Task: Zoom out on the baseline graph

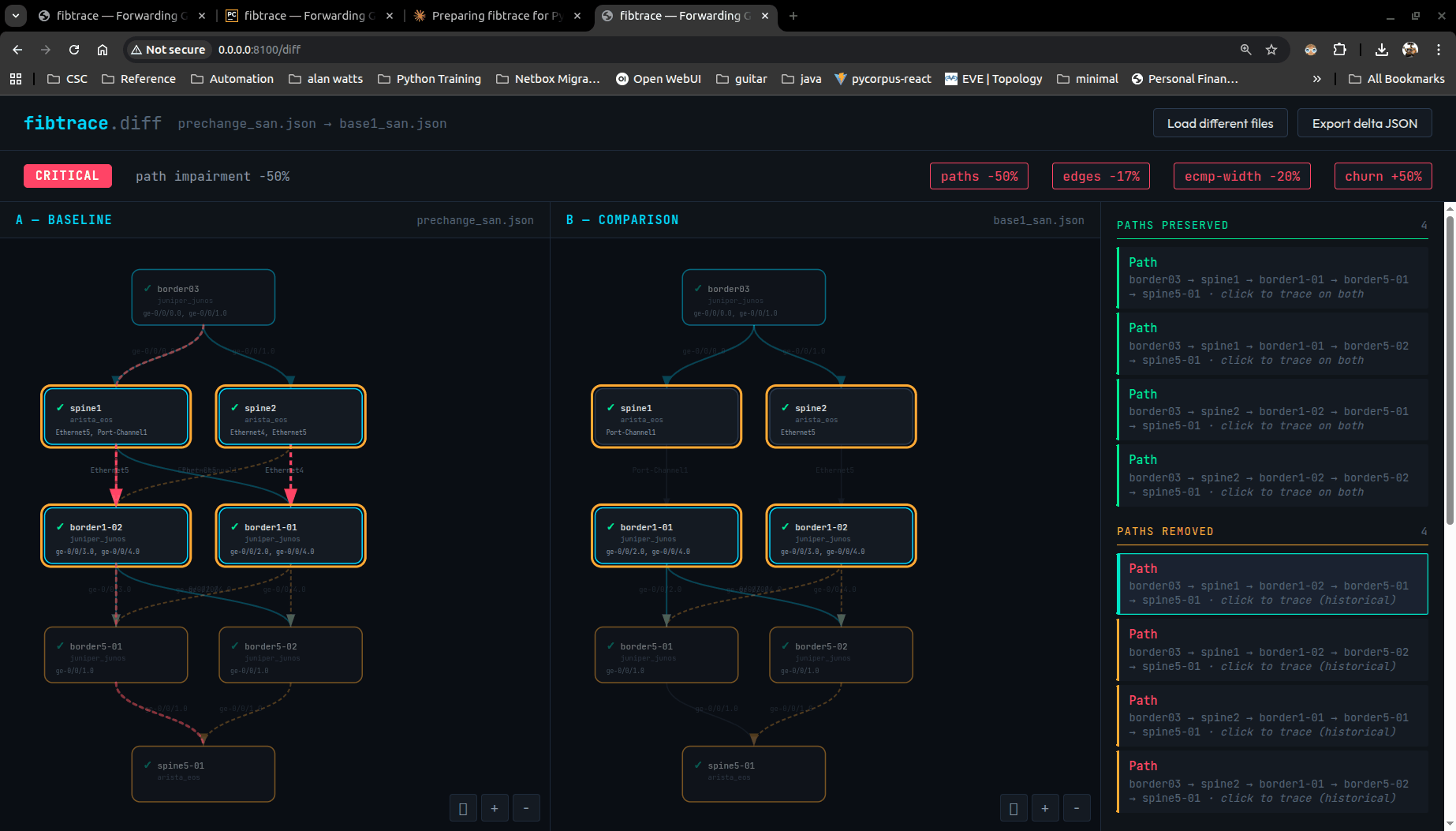Action: click(x=526, y=807)
